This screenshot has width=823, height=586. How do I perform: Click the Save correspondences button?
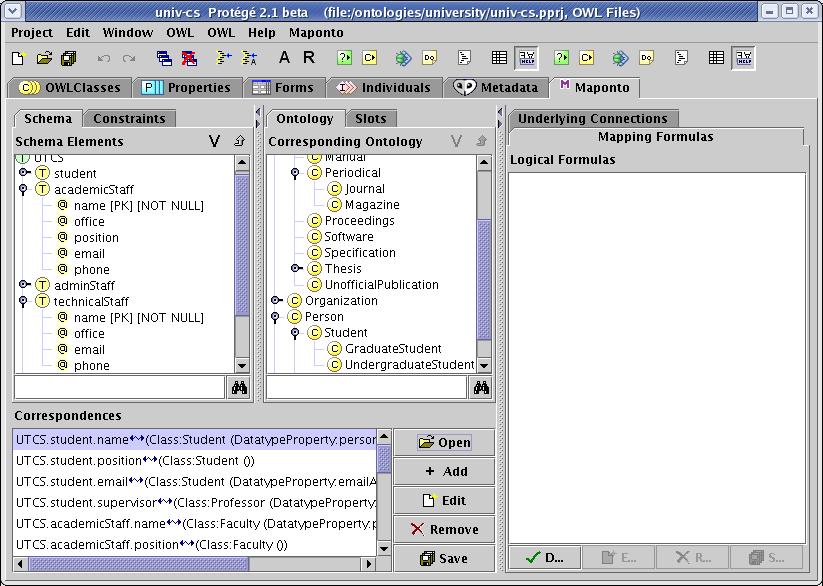tap(444, 558)
